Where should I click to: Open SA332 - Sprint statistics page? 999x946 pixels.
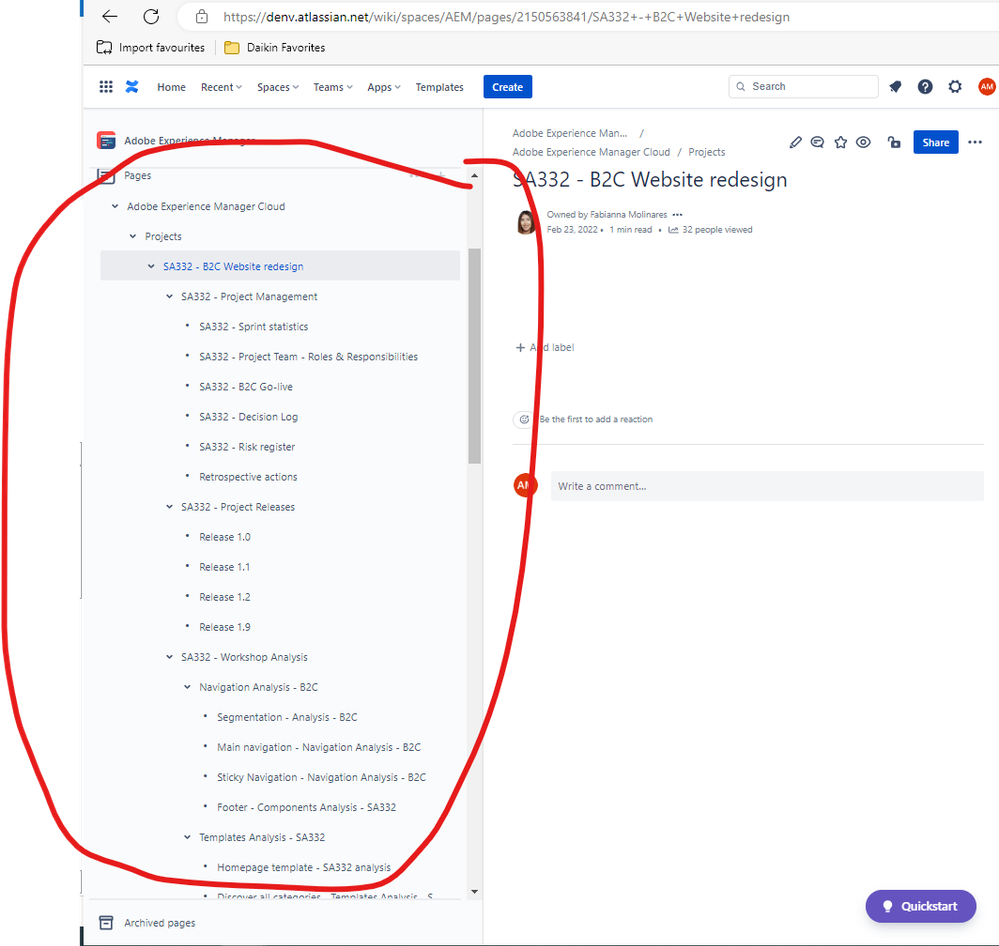coord(254,326)
